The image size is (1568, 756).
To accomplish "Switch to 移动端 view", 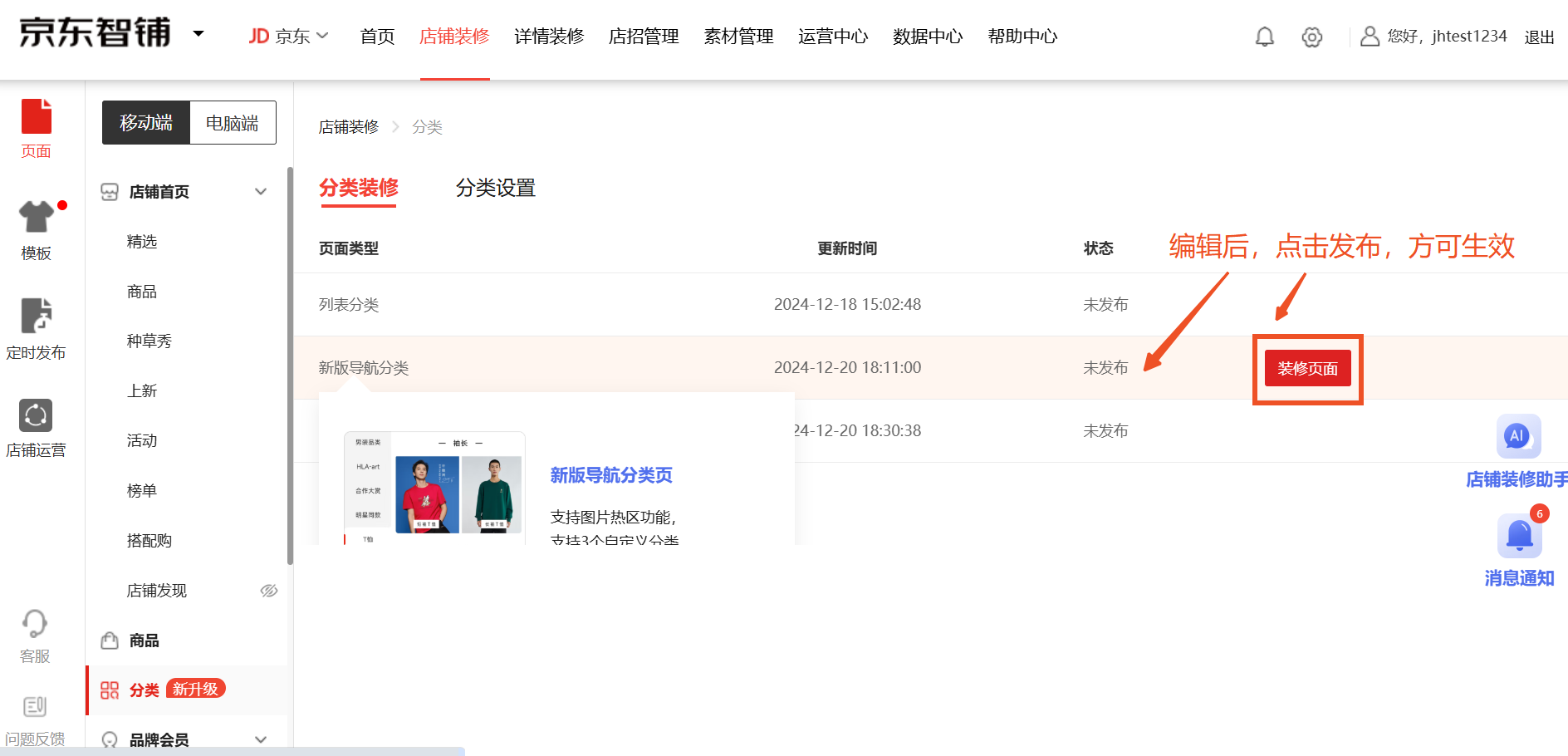I will [146, 123].
